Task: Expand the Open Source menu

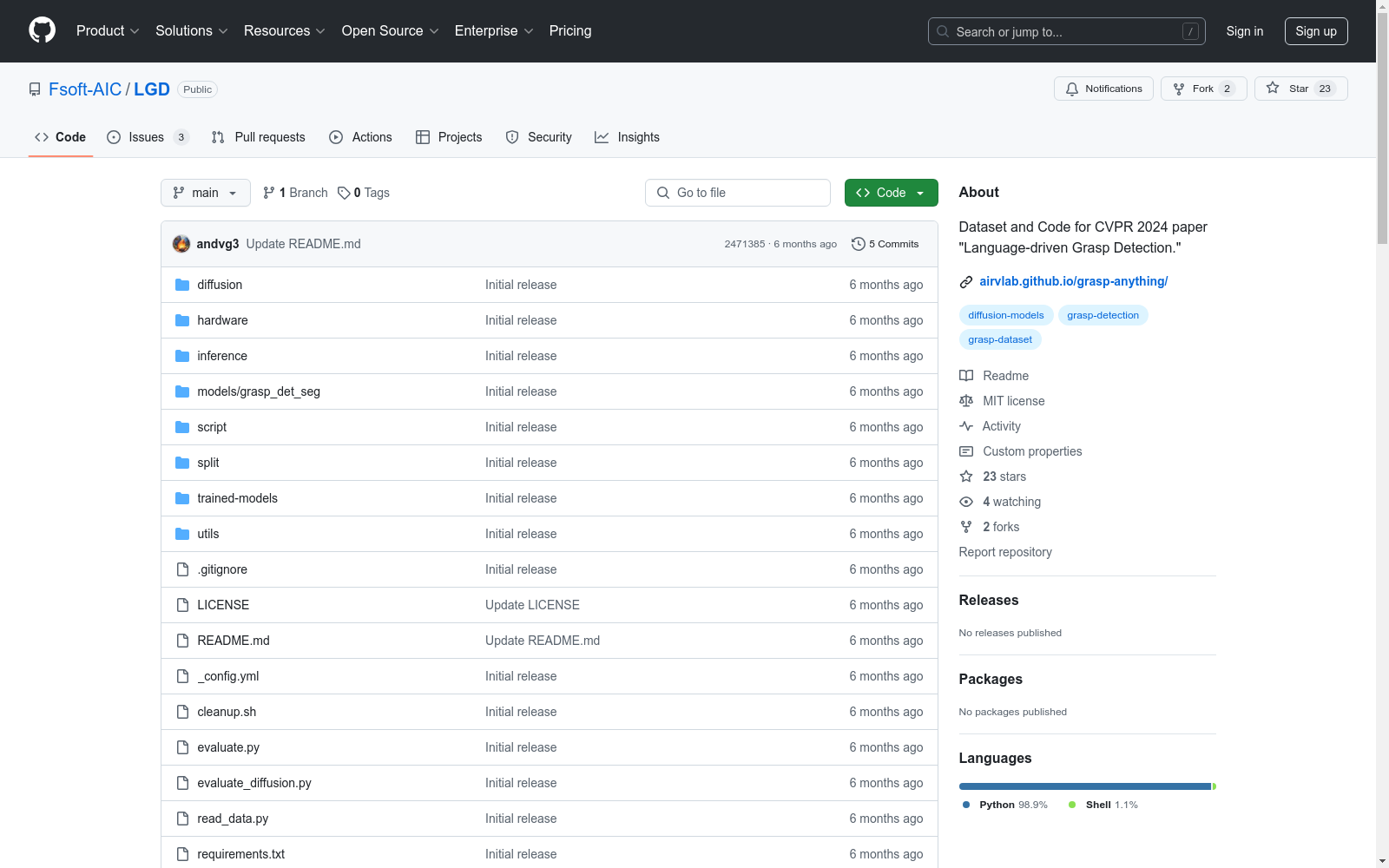Action: (x=391, y=30)
